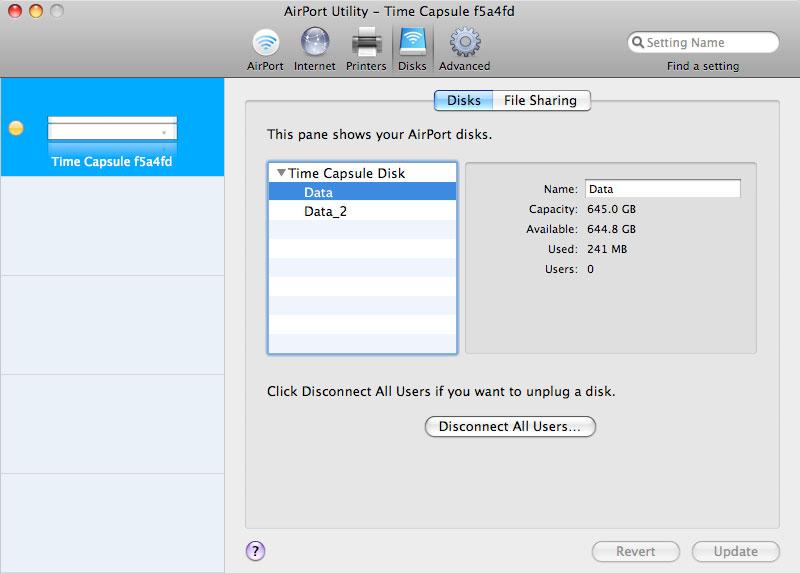Viewport: 800px width, 573px height.
Task: Click Disconnect All Users button
Action: 510,427
